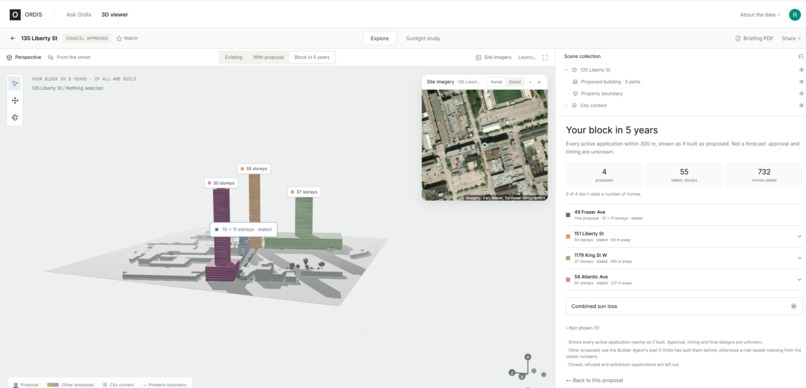Image resolution: width=806 pixels, height=388 pixels.
Task: Click the orange swatch for 151 Liberty St
Action: click(x=567, y=237)
